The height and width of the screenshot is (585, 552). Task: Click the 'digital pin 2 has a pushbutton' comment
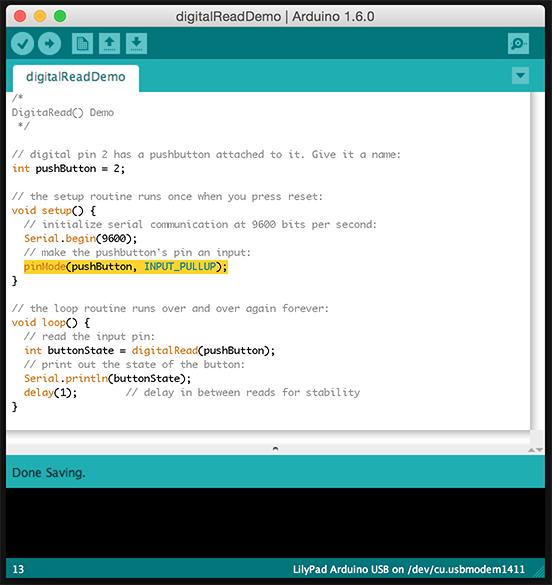206,155
